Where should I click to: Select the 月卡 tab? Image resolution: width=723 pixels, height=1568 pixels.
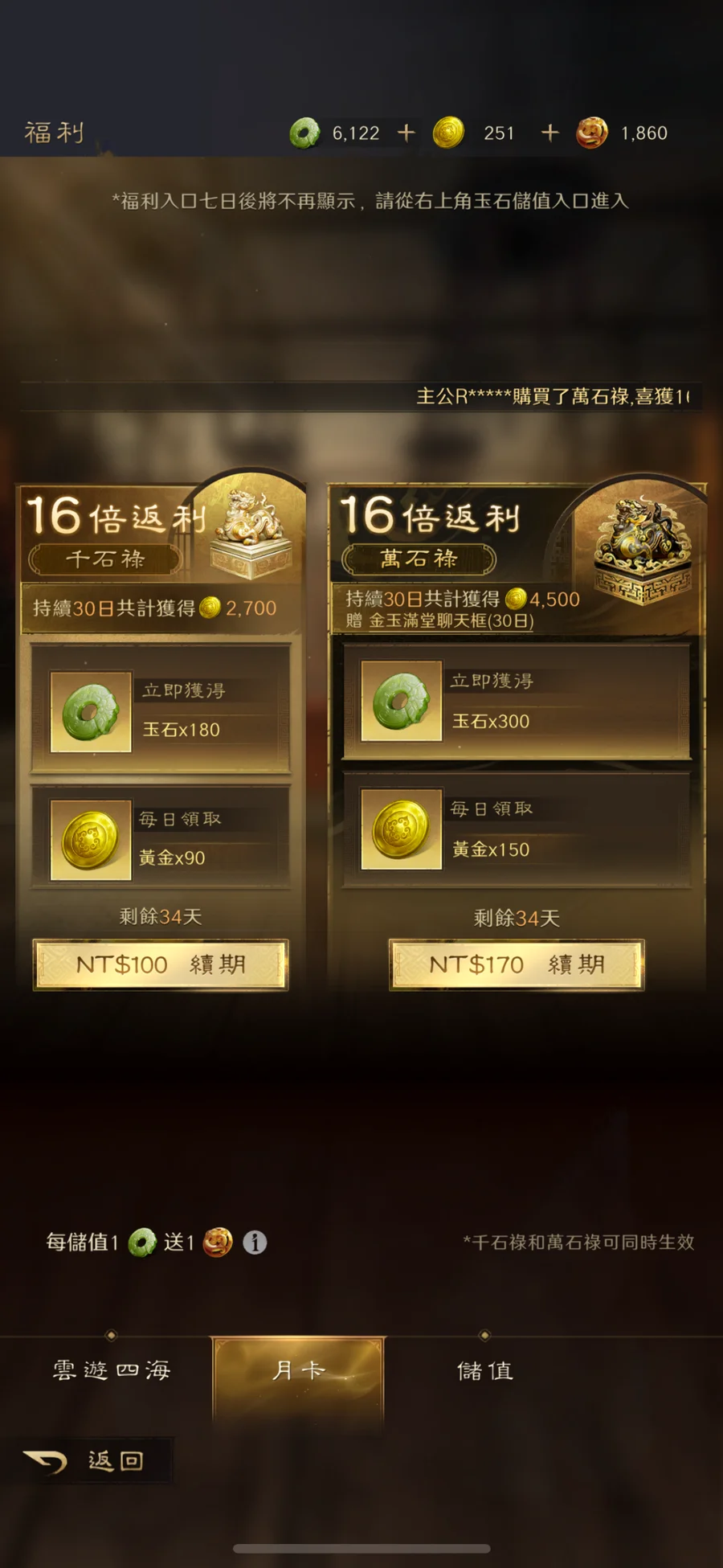pos(298,1371)
